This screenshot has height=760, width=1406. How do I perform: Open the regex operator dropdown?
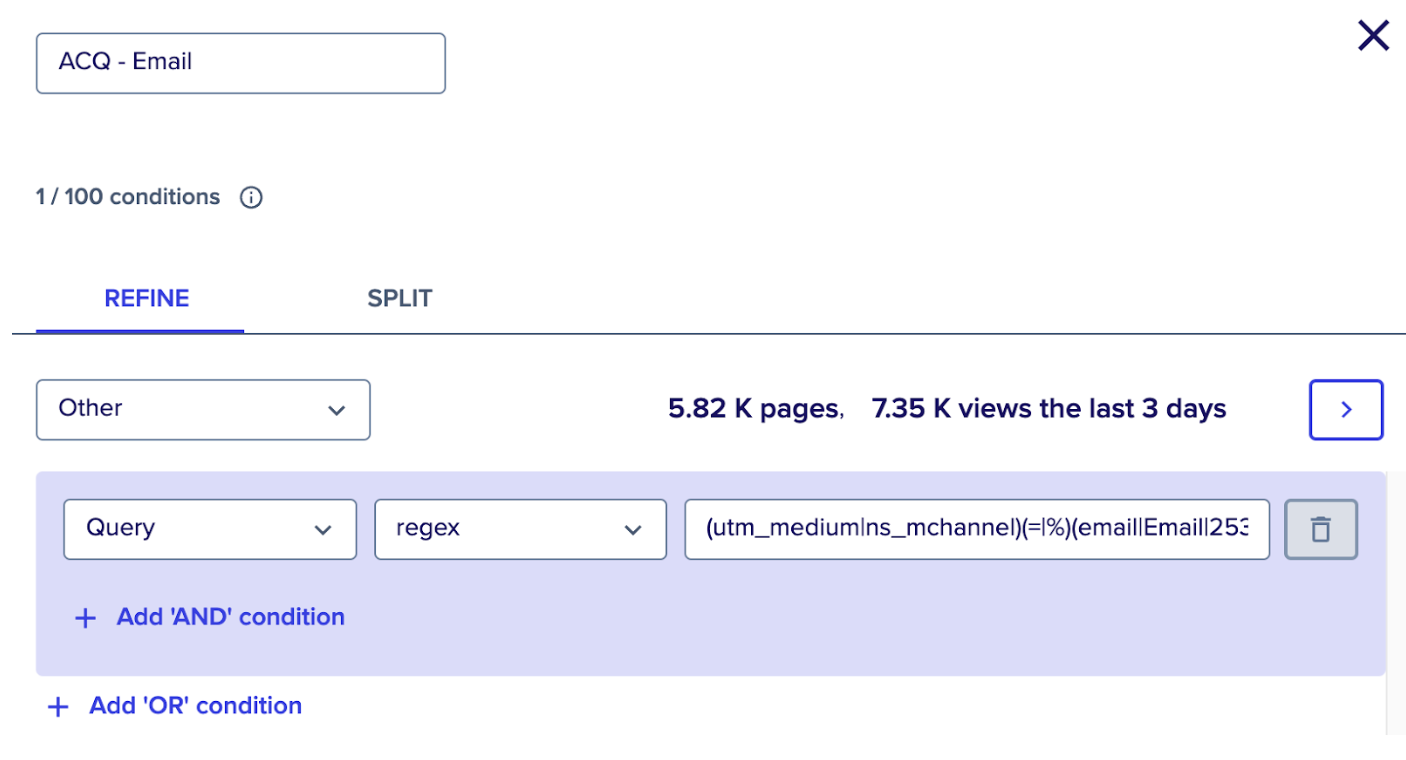click(x=521, y=529)
